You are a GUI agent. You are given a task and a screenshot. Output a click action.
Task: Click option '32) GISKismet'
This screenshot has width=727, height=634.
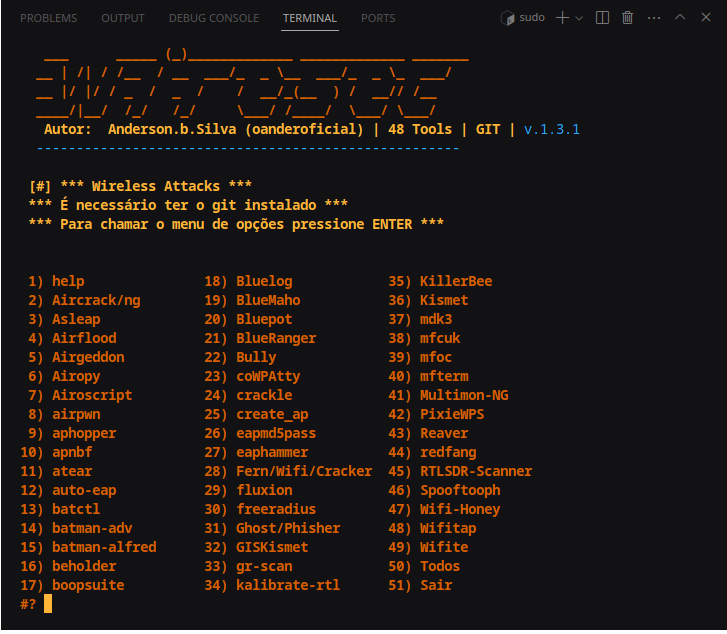click(256, 547)
